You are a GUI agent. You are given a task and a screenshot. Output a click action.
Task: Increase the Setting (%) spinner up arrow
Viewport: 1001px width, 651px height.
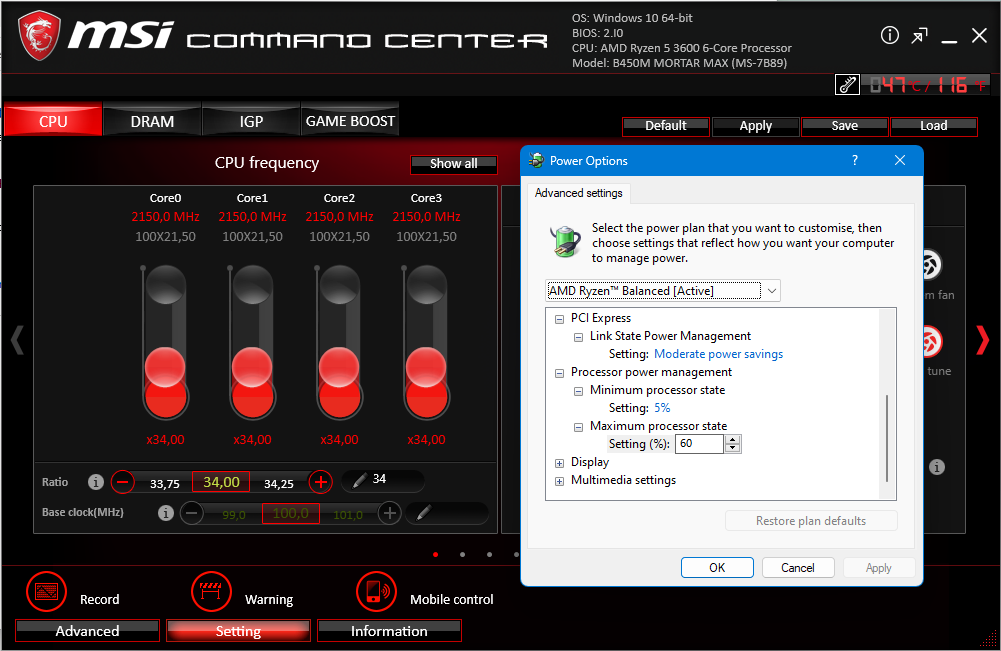coord(733,439)
